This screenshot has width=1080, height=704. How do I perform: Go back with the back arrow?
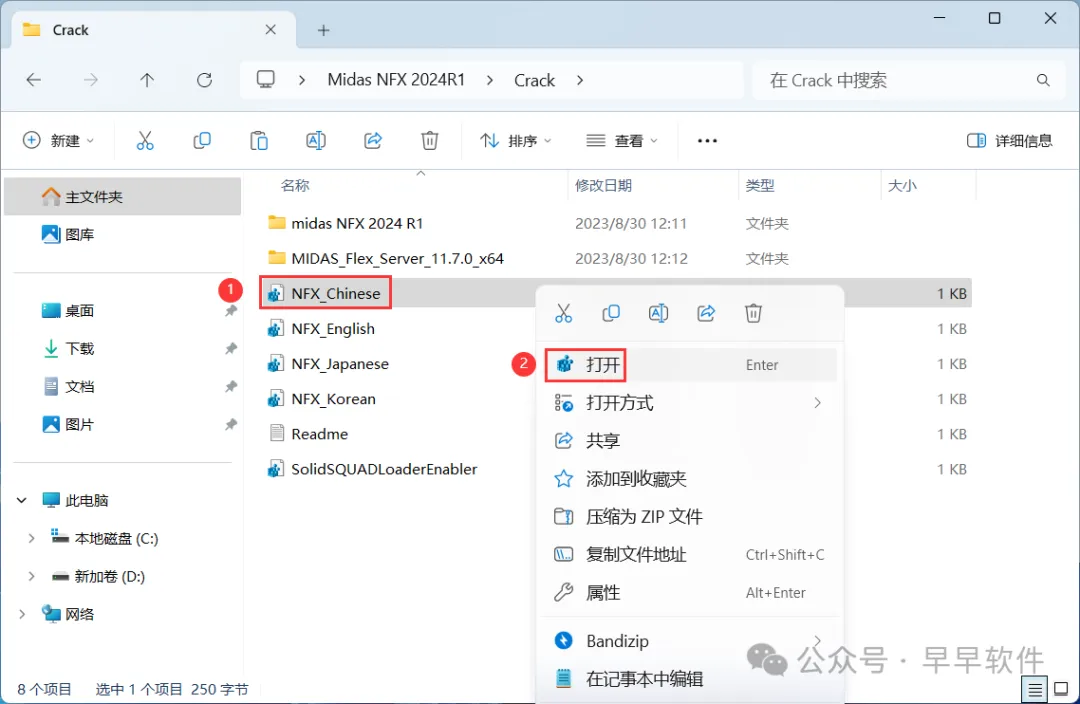(x=34, y=80)
